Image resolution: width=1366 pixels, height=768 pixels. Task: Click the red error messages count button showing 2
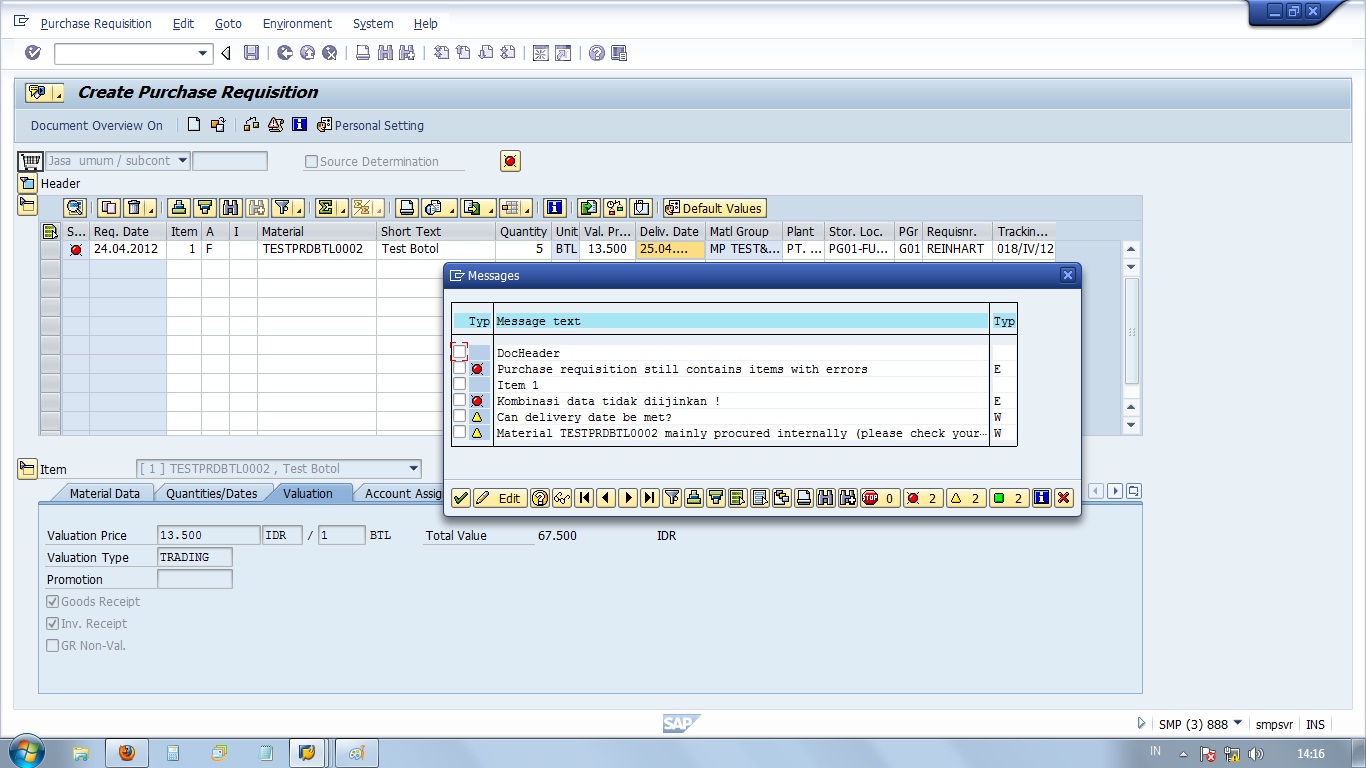[x=922, y=498]
